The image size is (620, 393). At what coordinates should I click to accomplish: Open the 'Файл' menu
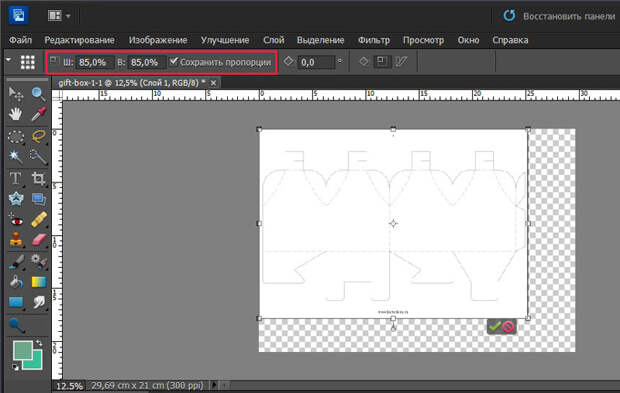(20, 40)
